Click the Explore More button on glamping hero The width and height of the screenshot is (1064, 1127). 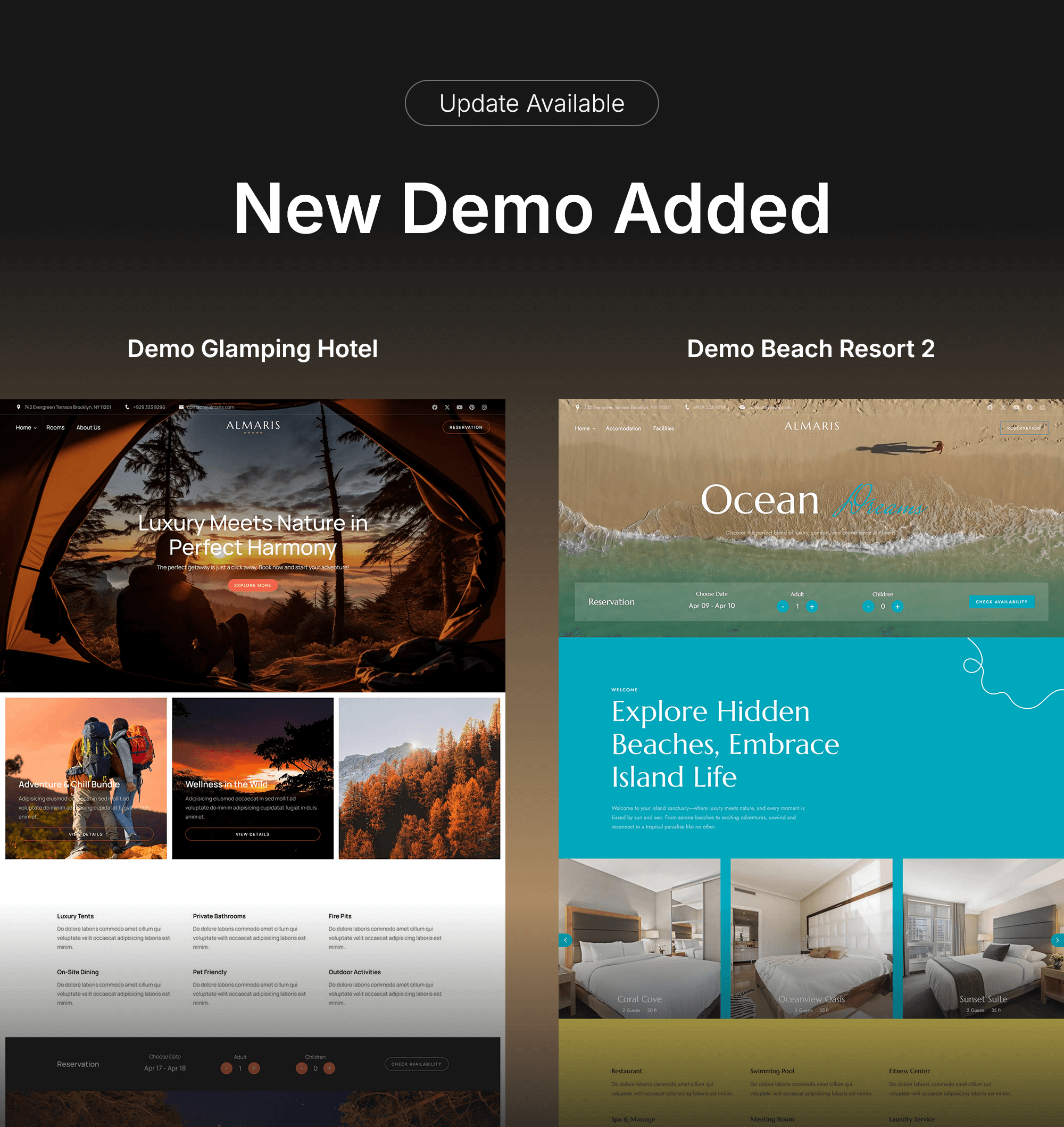[x=253, y=585]
